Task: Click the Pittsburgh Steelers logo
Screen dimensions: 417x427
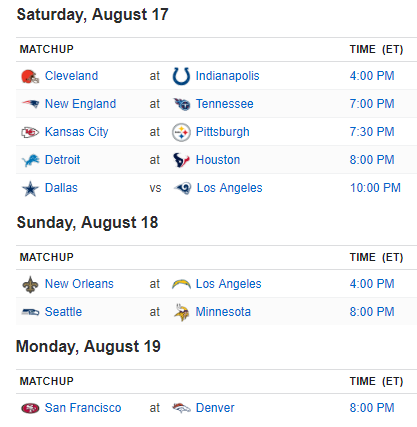Action: coord(181,132)
